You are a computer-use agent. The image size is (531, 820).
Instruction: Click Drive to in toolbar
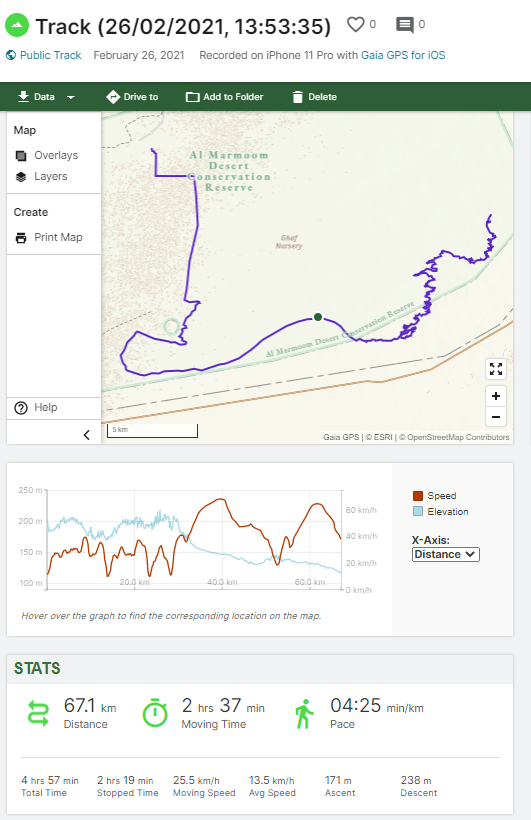pos(132,97)
